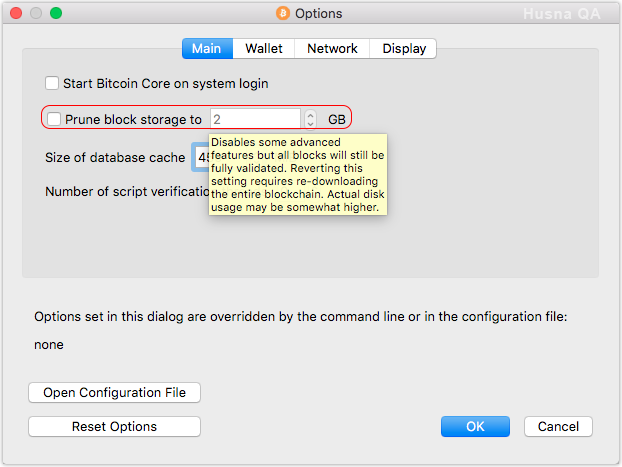Click the Size of database cache label
Image resolution: width=622 pixels, height=467 pixels.
(x=115, y=158)
